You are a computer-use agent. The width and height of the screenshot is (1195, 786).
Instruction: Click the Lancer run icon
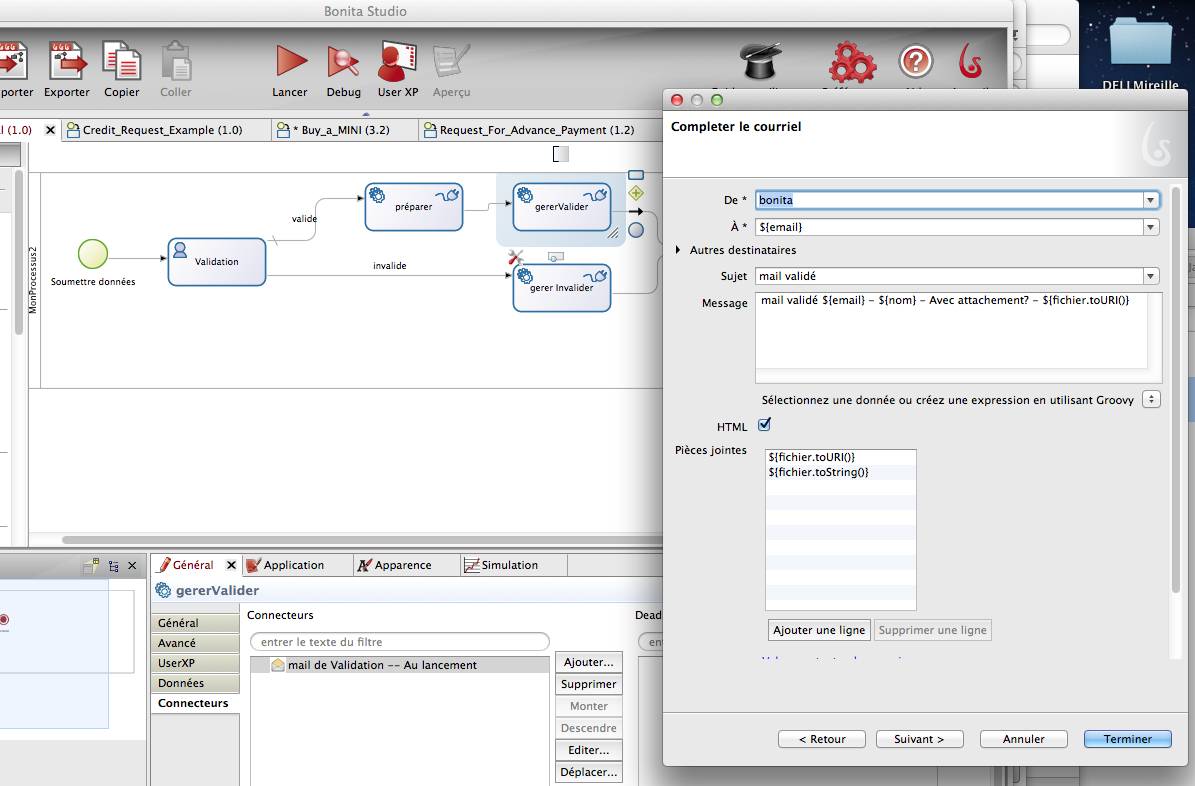click(x=290, y=62)
